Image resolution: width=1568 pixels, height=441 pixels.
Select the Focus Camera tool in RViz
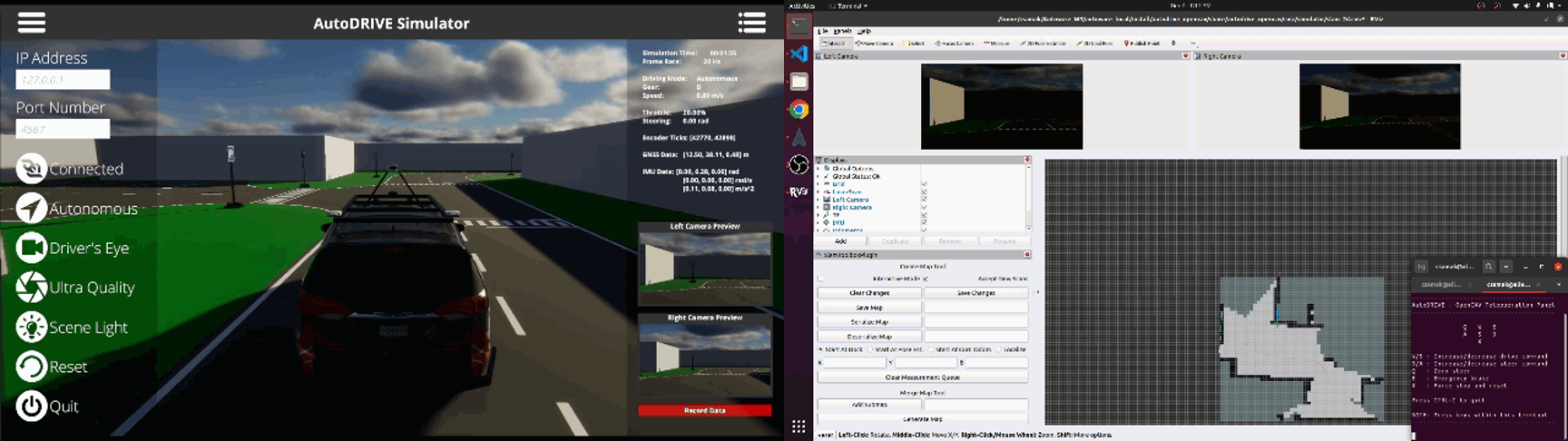pos(954,44)
